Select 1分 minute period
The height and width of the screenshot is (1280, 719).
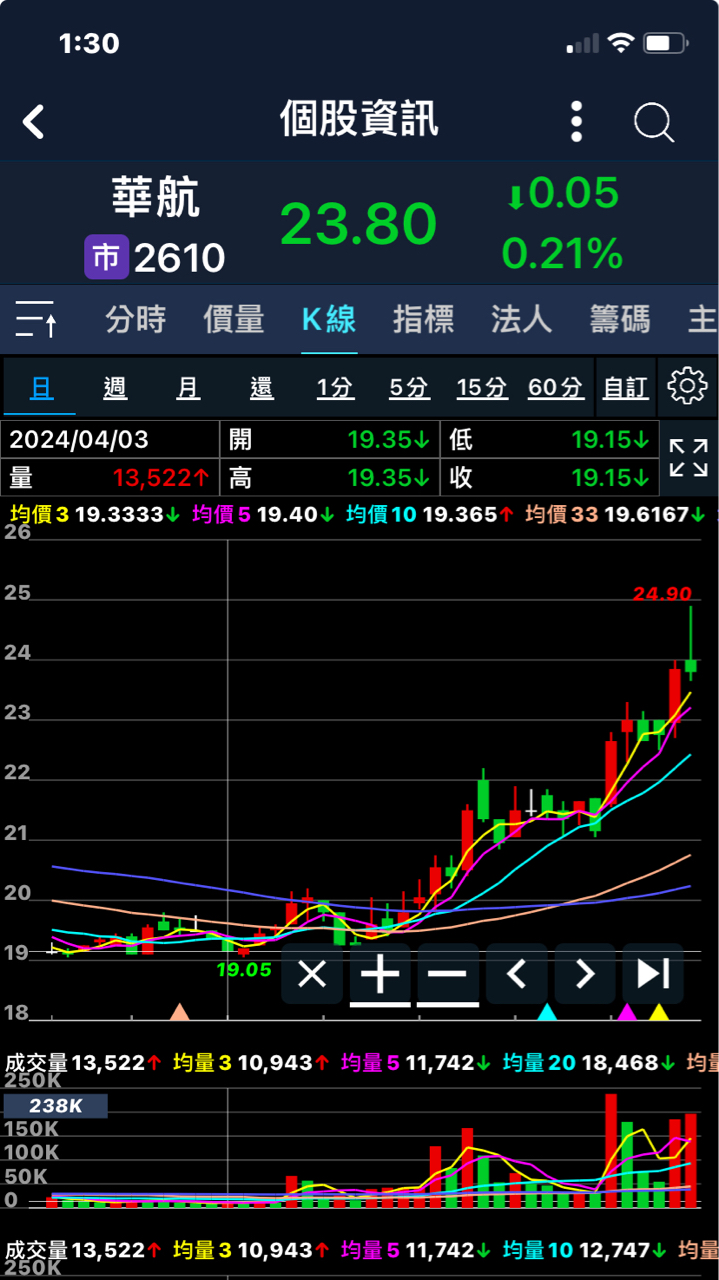click(x=335, y=387)
